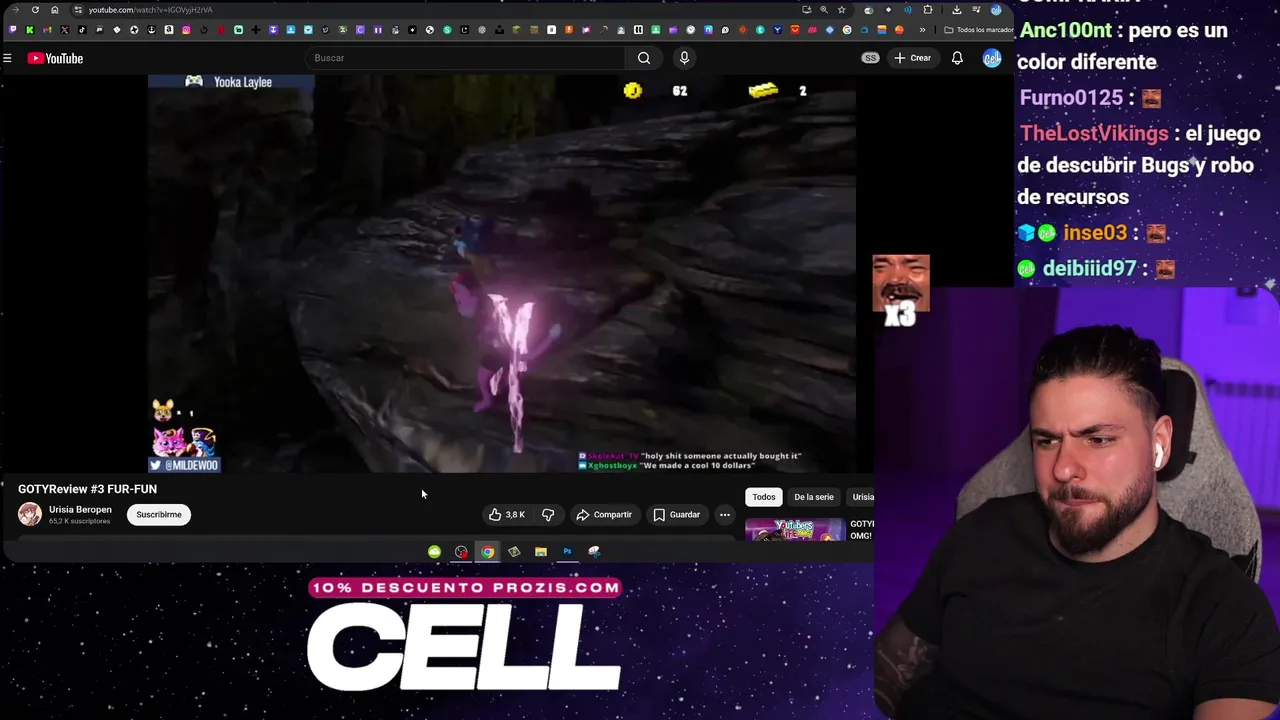Open the Instagram bookmark icon
The width and height of the screenshot is (1280, 720).
[186, 30]
